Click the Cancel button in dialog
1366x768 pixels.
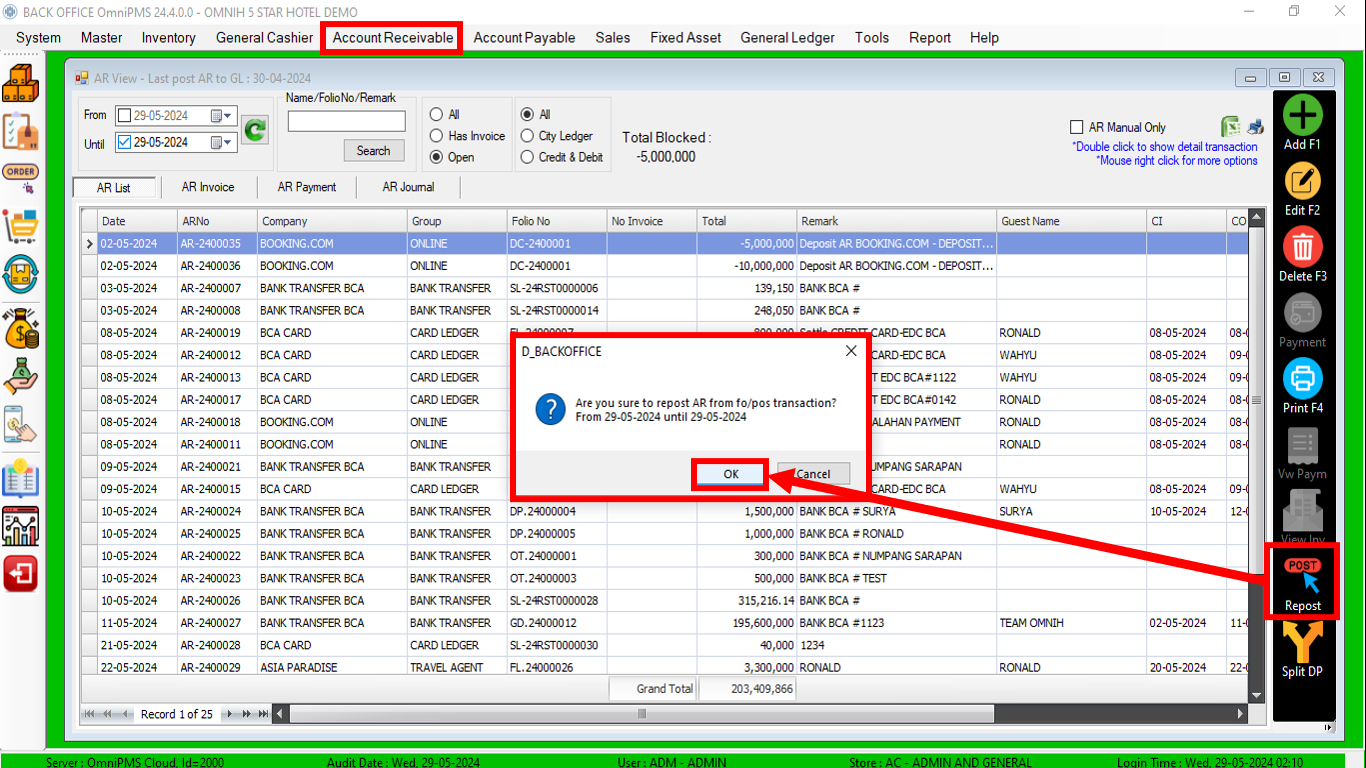813,474
